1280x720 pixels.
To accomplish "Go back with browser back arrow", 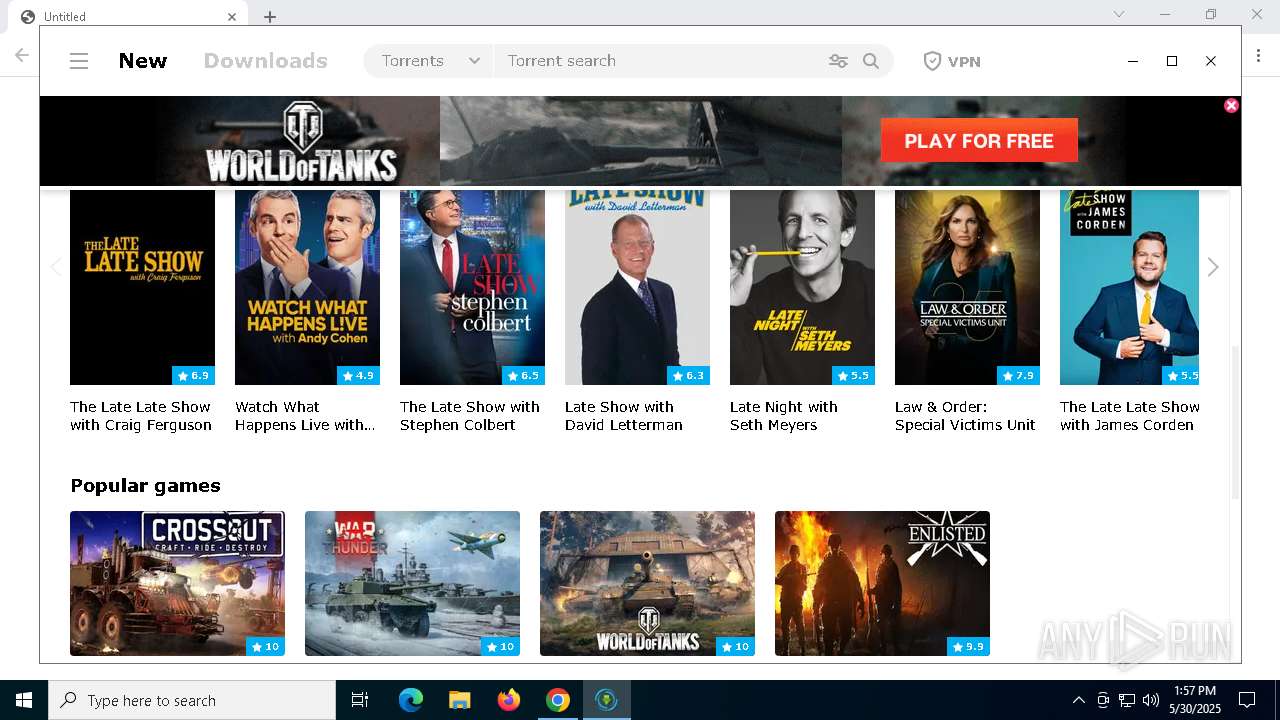I will pyautogui.click(x=21, y=55).
